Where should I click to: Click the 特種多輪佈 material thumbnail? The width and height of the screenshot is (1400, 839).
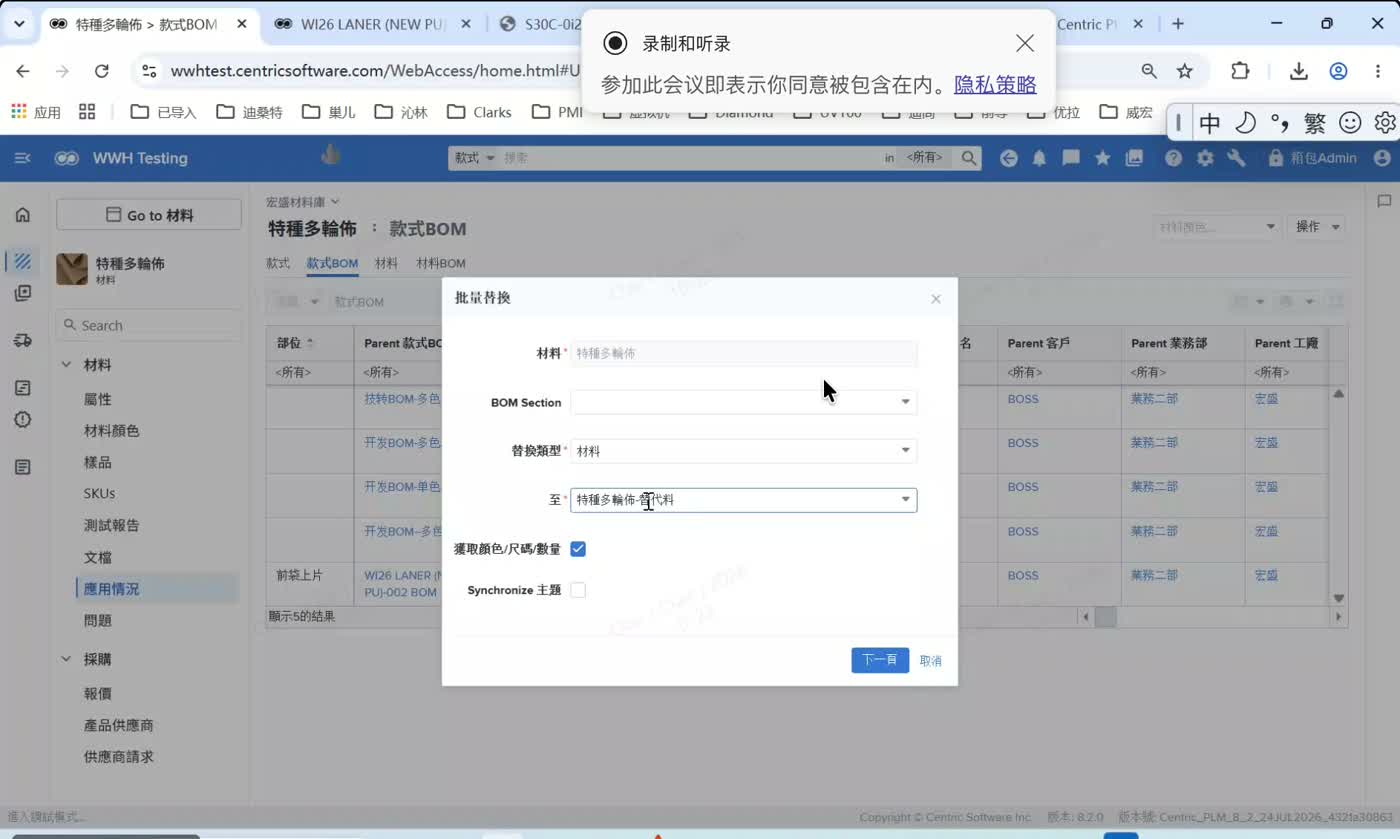[x=72, y=269]
